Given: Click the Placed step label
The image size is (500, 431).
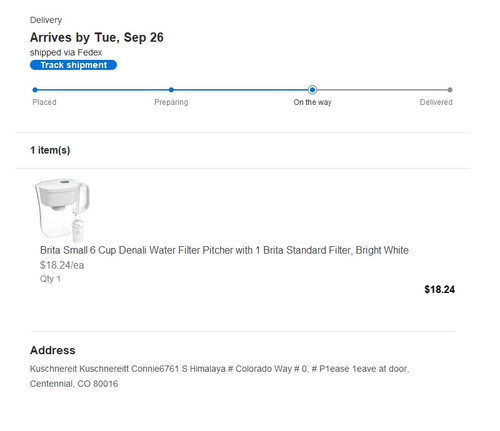Looking at the screenshot, I should pyautogui.click(x=44, y=102).
